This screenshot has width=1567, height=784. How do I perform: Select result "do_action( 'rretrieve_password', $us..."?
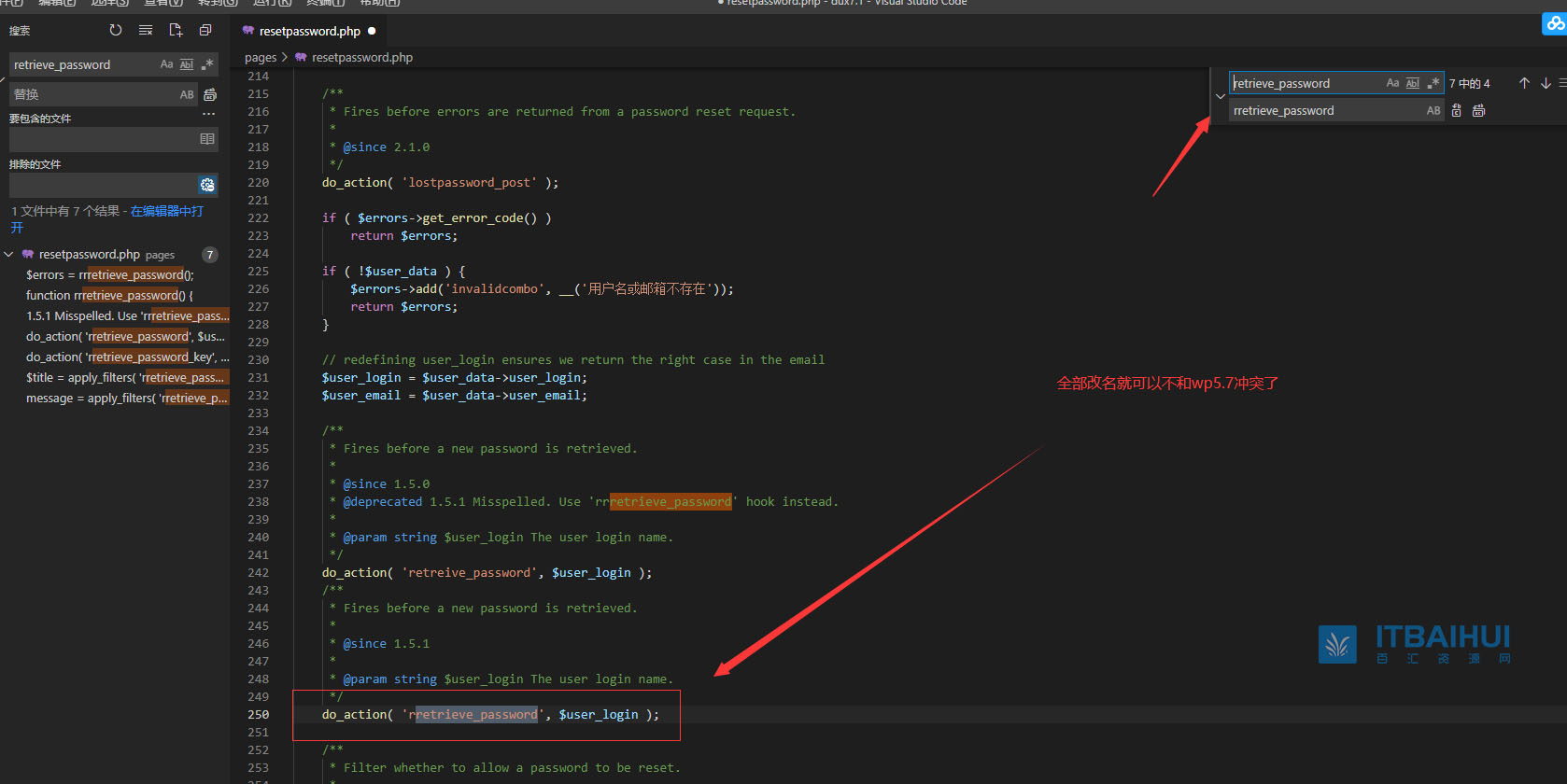(125, 336)
